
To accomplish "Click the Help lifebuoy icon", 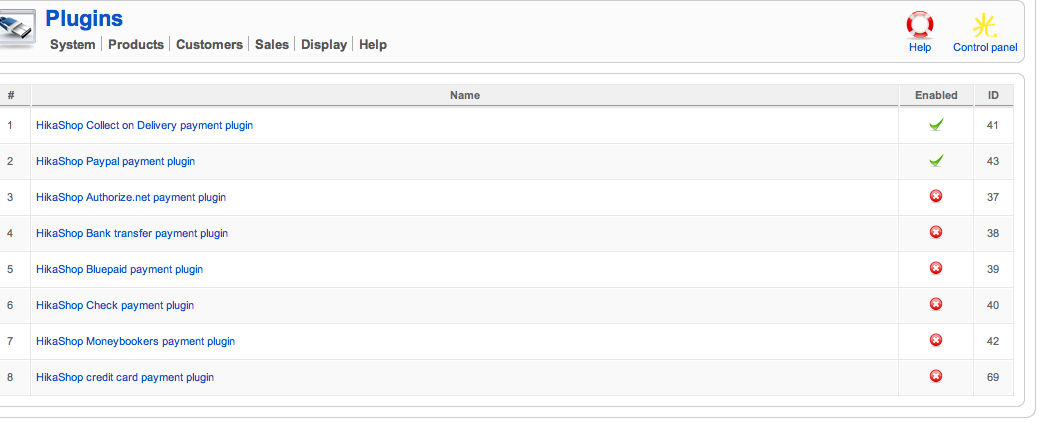I will point(919,25).
